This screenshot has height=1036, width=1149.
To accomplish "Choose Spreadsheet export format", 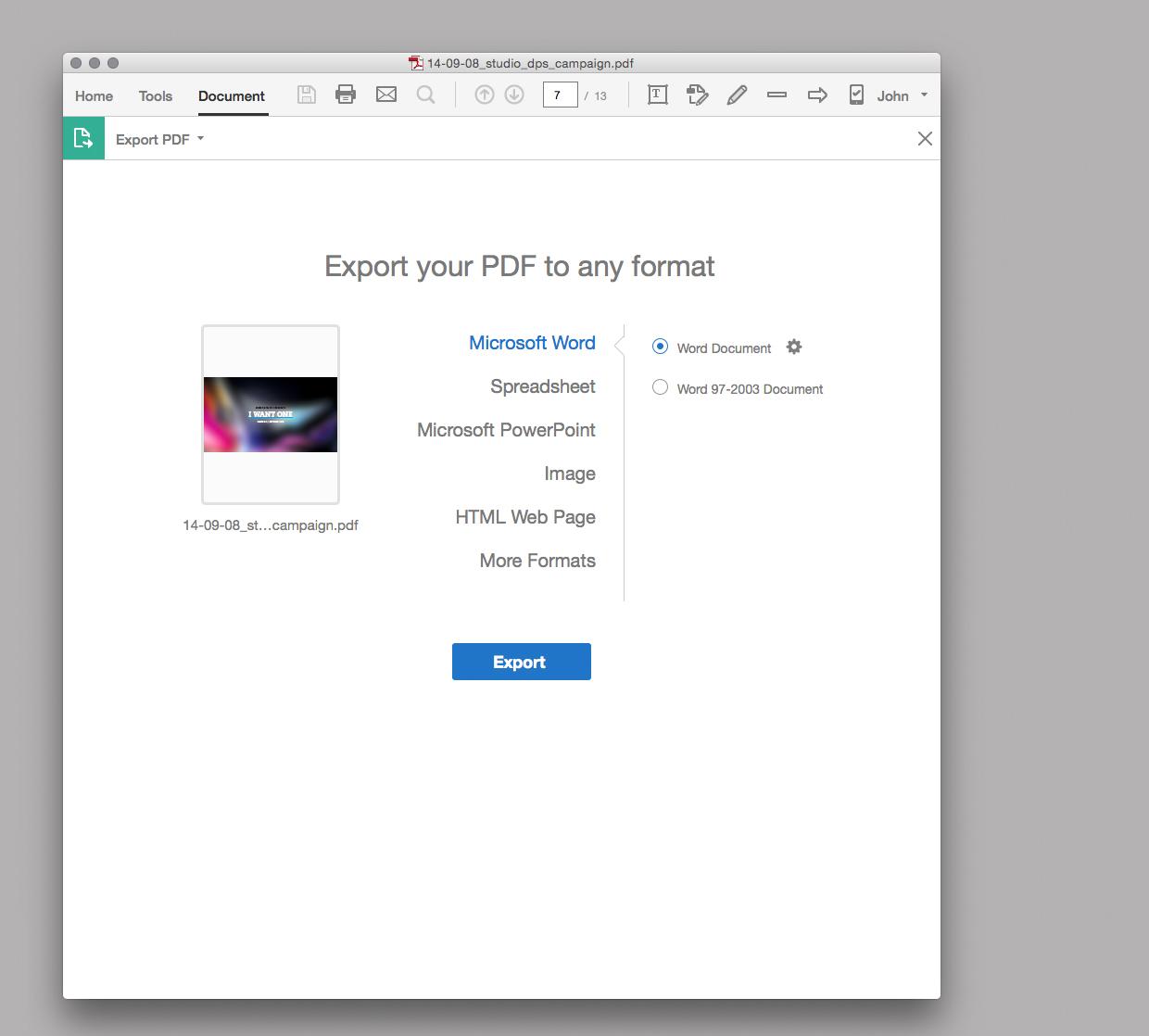I will [542, 386].
